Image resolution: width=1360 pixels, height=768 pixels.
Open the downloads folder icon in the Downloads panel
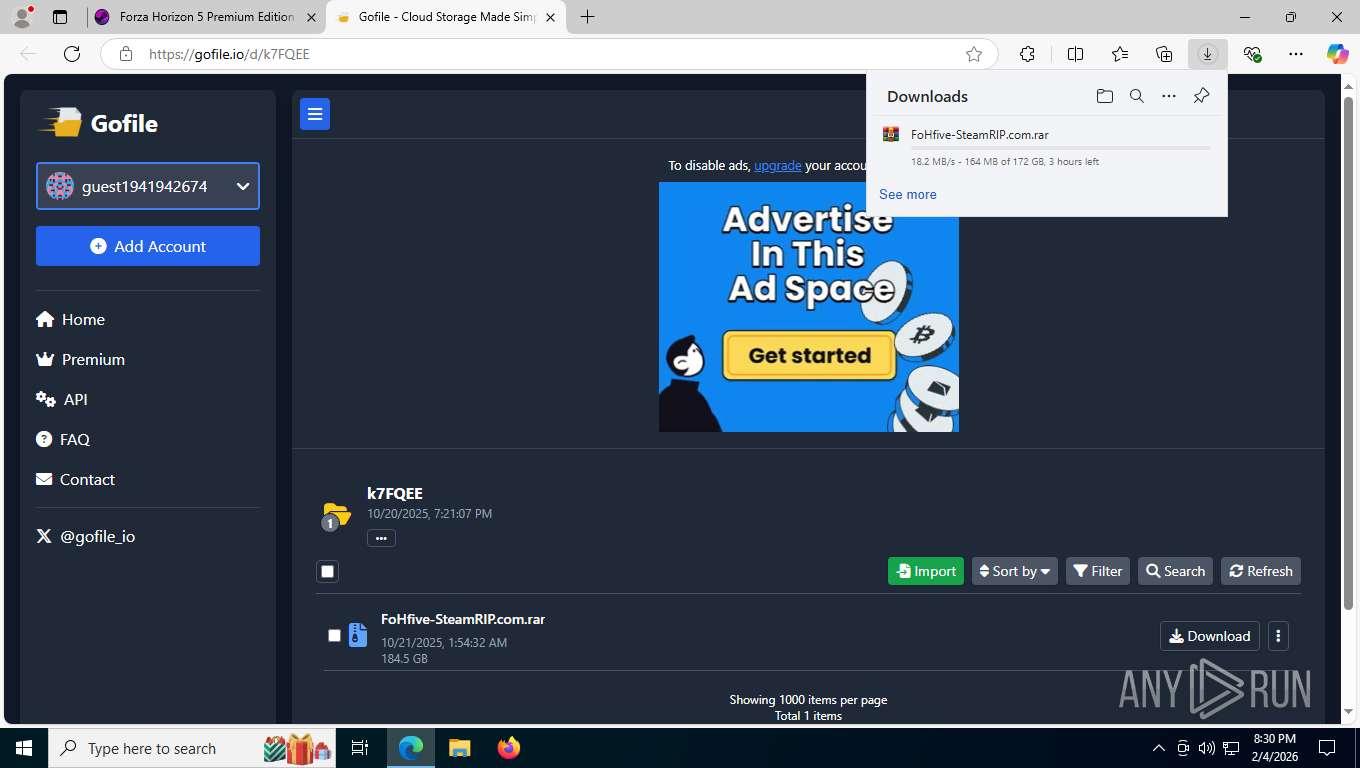(1104, 96)
